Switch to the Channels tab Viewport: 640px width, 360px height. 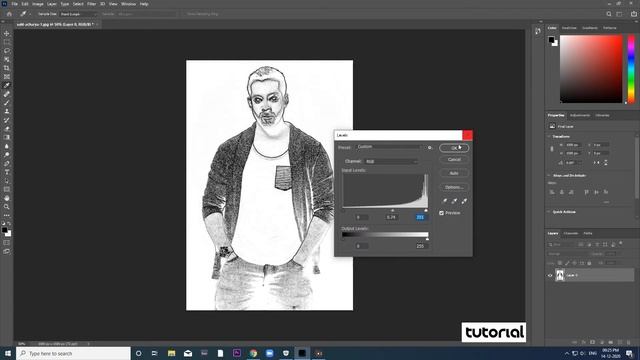pos(571,233)
